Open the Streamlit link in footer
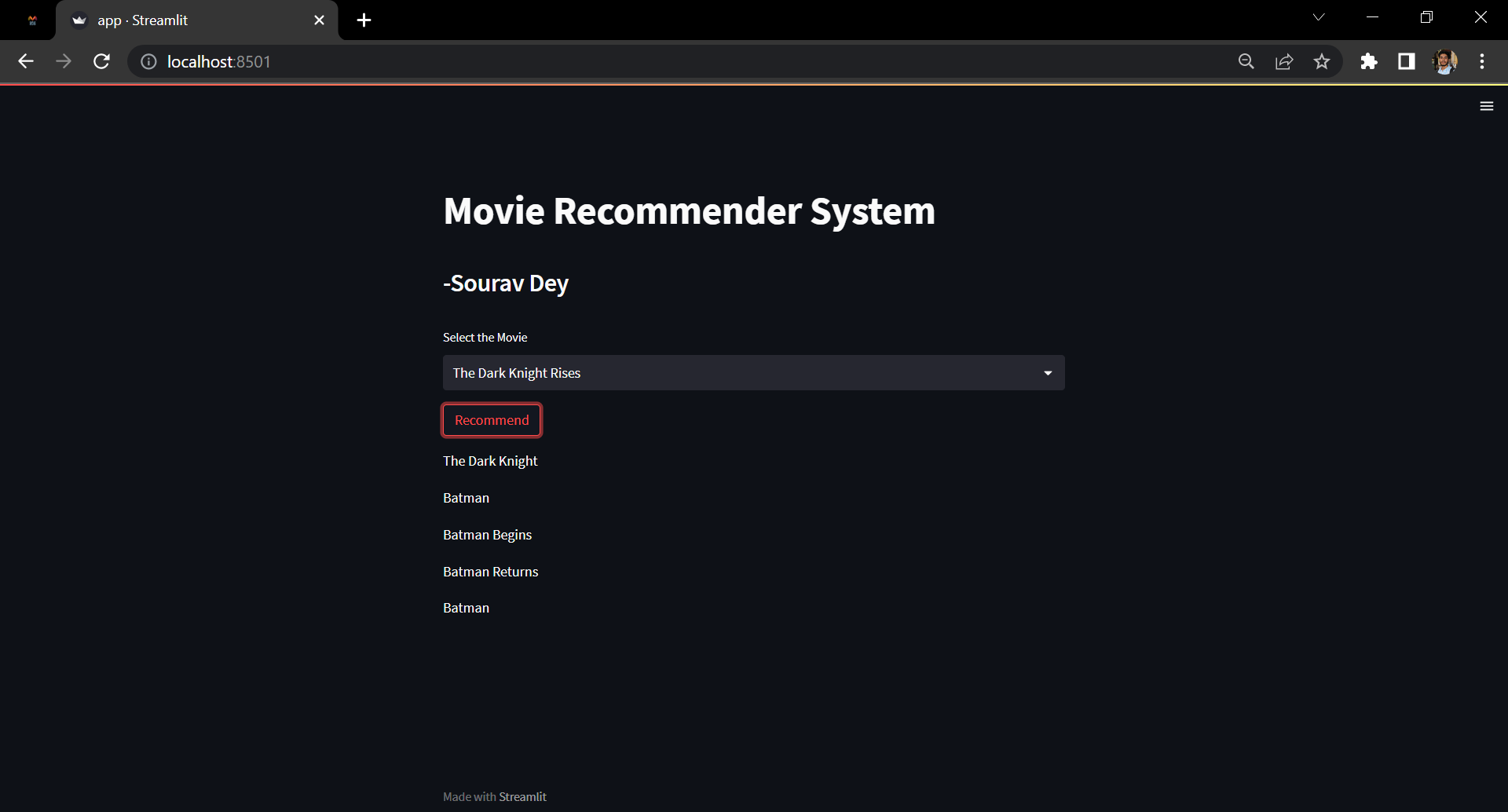 pyautogui.click(x=523, y=796)
